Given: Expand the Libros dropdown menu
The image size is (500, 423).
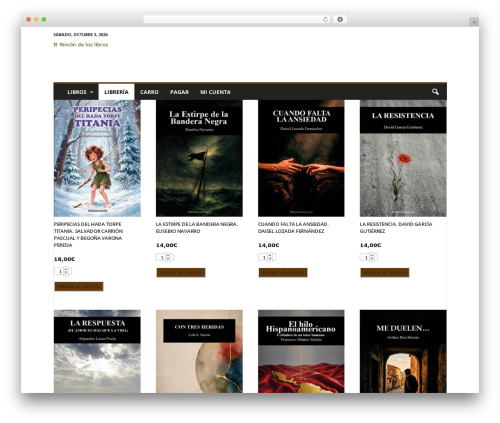Looking at the screenshot, I should pos(80,92).
